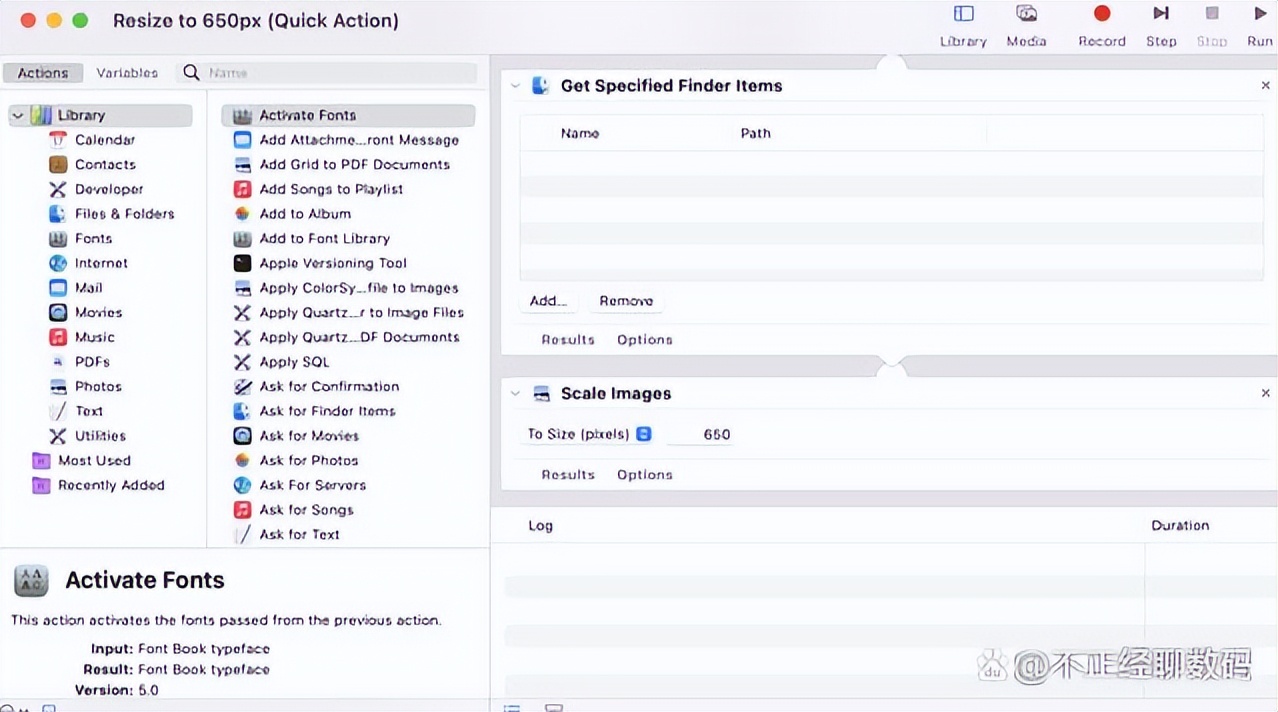Collapse the Get Specified Finder Items action
The height and width of the screenshot is (712, 1278).
(516, 86)
